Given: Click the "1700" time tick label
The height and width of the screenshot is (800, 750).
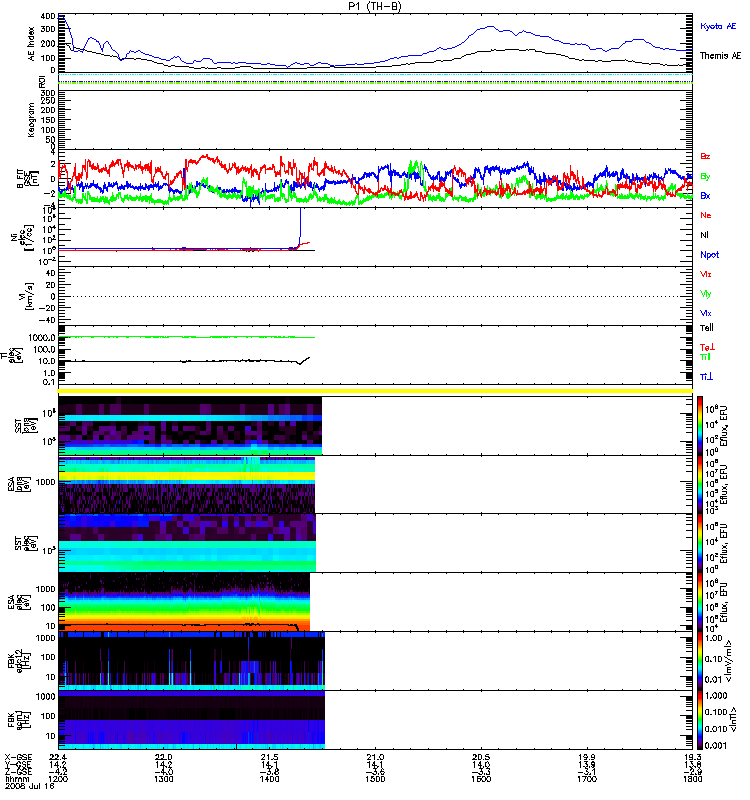Looking at the screenshot, I should pyautogui.click(x=587, y=779).
